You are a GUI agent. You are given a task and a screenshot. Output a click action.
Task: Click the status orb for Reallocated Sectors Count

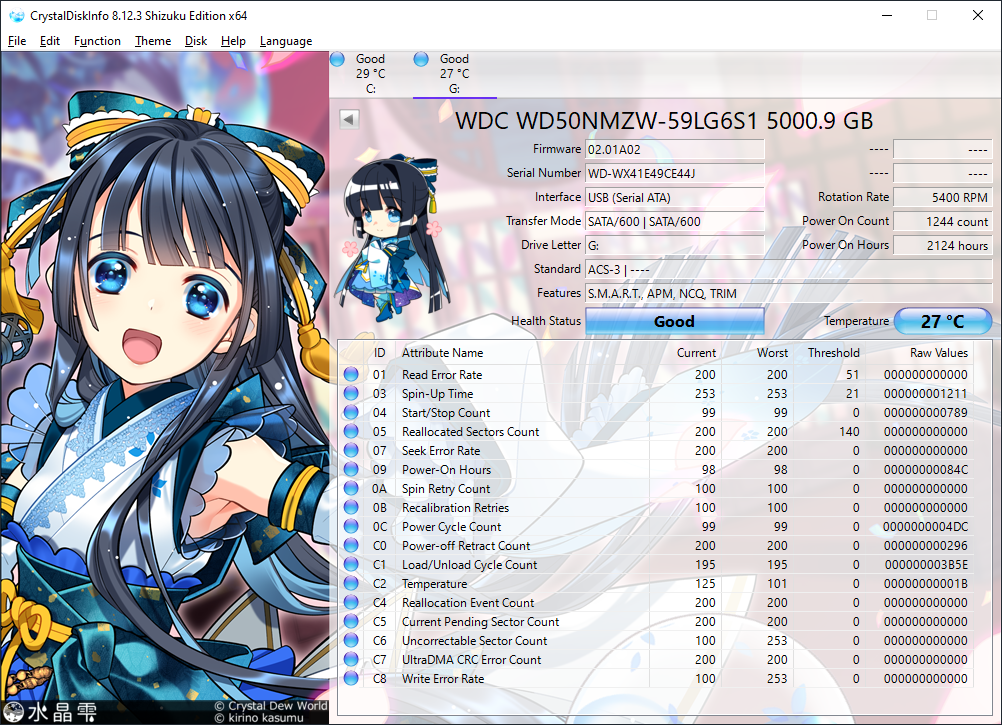[x=351, y=431]
